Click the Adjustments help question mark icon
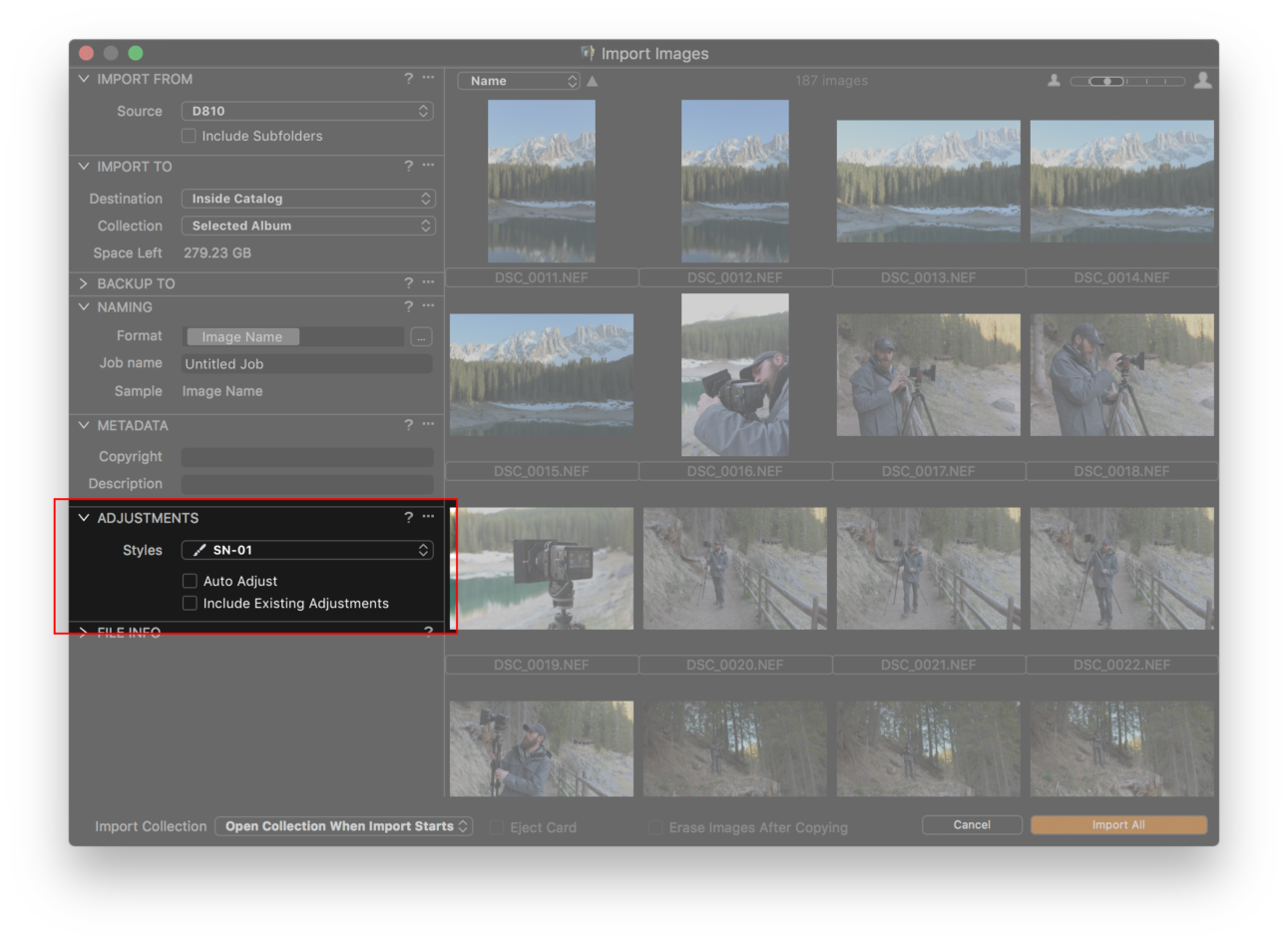 point(408,517)
